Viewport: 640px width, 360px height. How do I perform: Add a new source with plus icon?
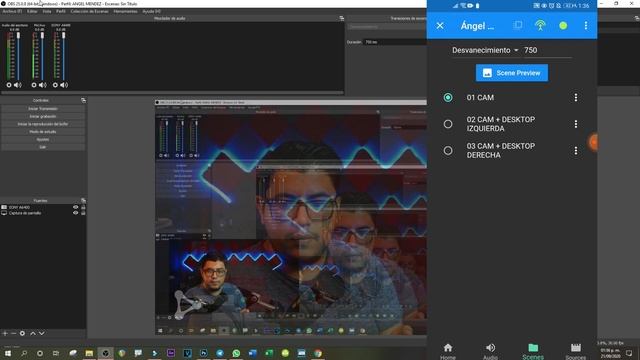[x=5, y=333]
